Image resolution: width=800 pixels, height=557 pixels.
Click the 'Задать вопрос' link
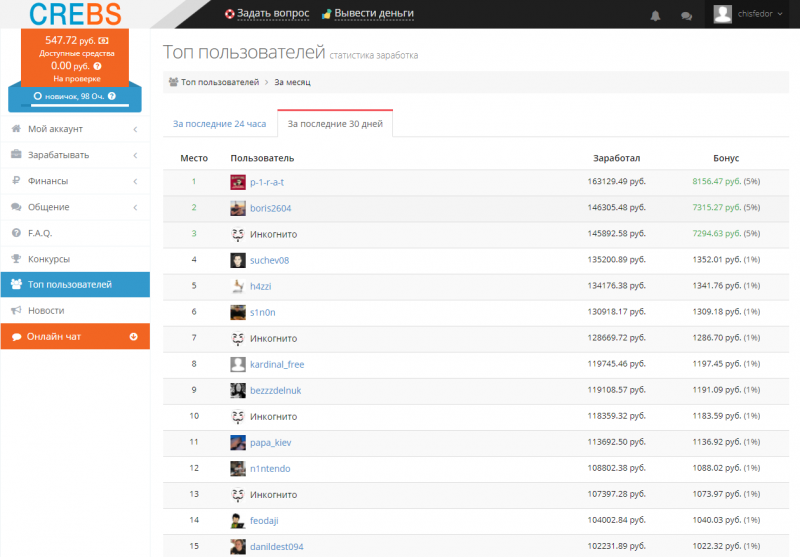coord(273,14)
